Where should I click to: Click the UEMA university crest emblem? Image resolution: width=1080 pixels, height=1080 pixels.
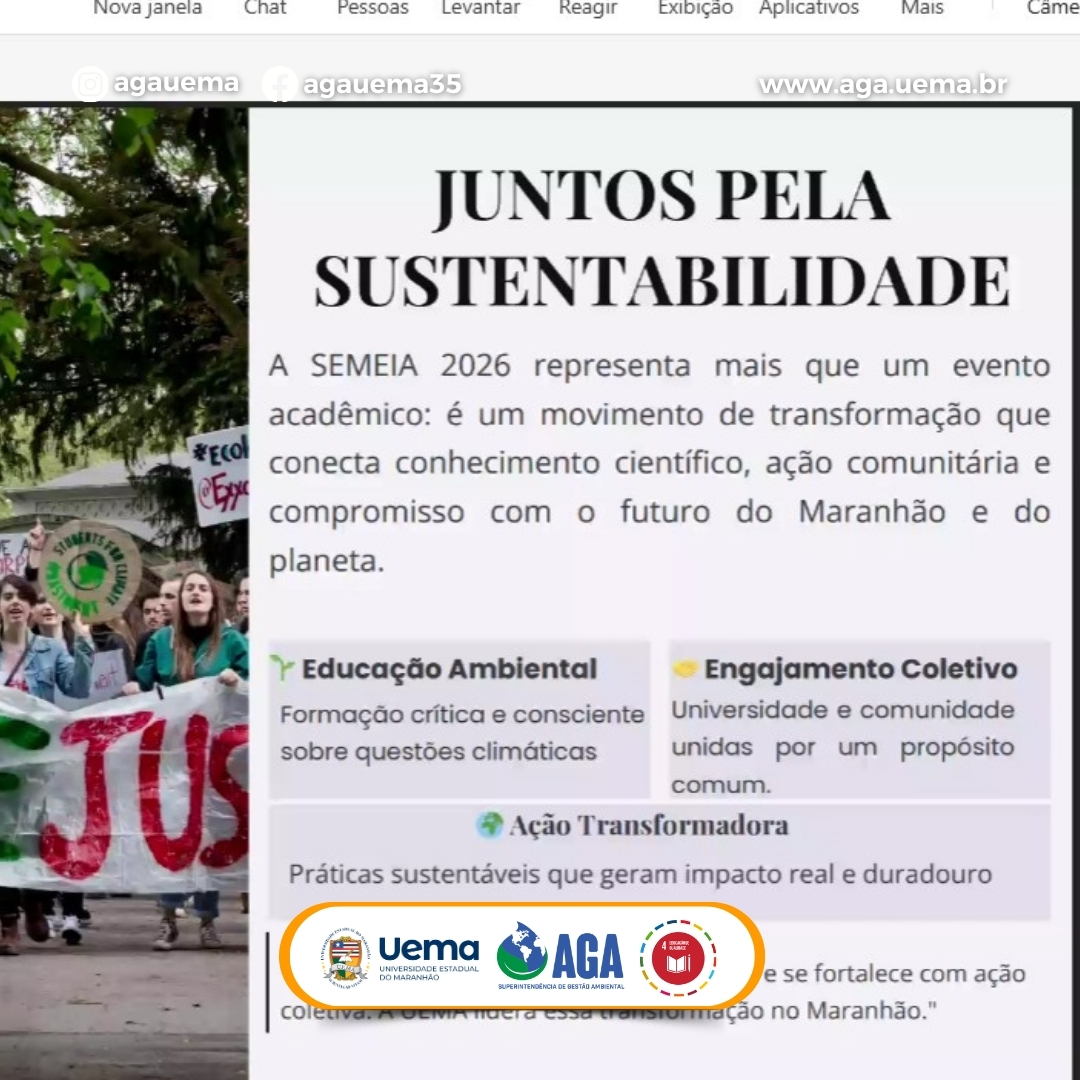pyautogui.click(x=346, y=957)
